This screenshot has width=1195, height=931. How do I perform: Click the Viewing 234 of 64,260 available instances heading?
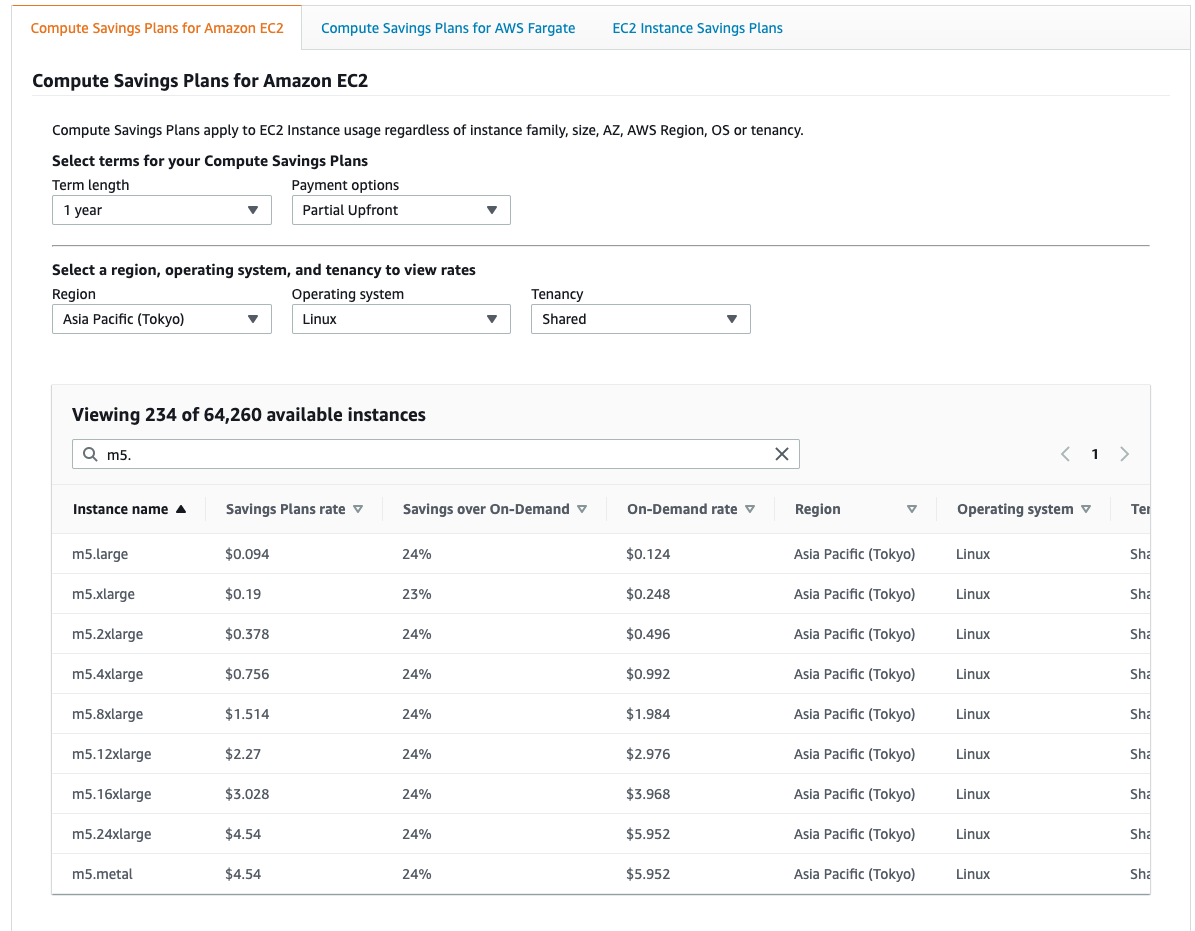248,414
